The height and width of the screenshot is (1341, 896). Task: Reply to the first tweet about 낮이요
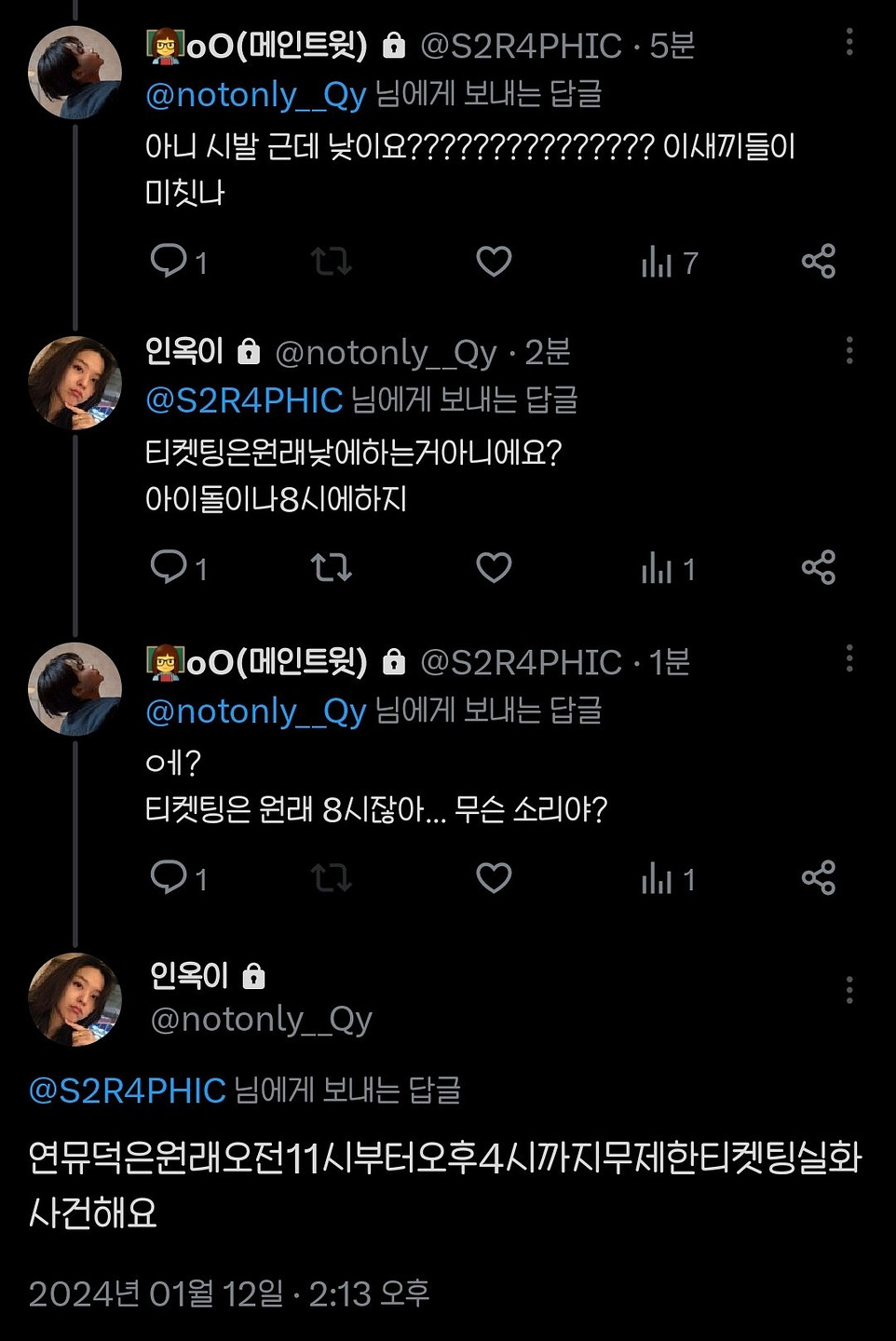pos(169,261)
